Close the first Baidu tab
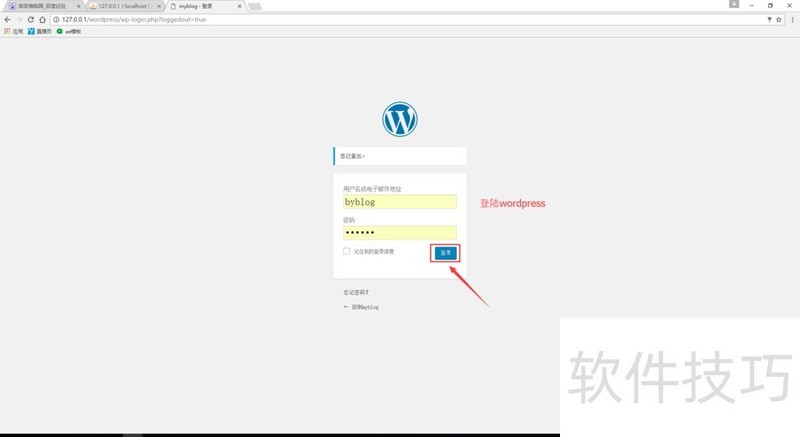Viewport: 800px width, 437px height. tap(78, 6)
